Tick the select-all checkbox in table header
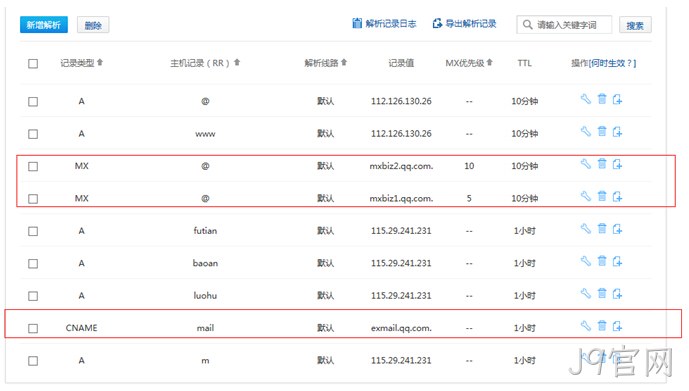 click(x=33, y=64)
